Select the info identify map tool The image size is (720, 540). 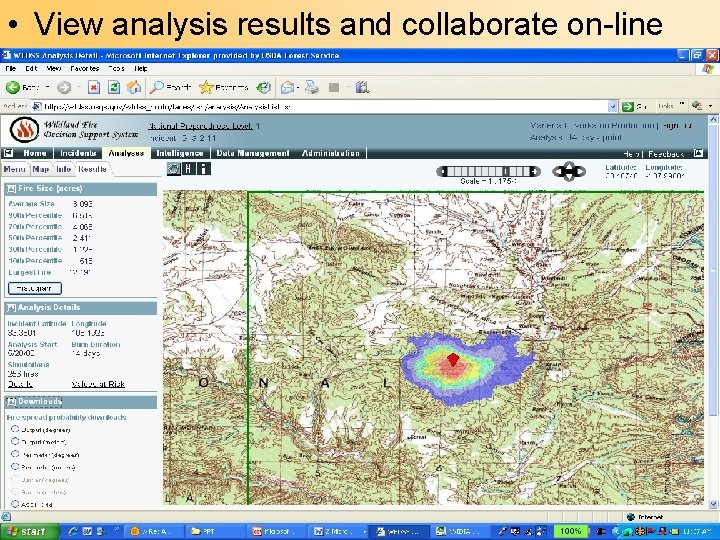[203, 169]
